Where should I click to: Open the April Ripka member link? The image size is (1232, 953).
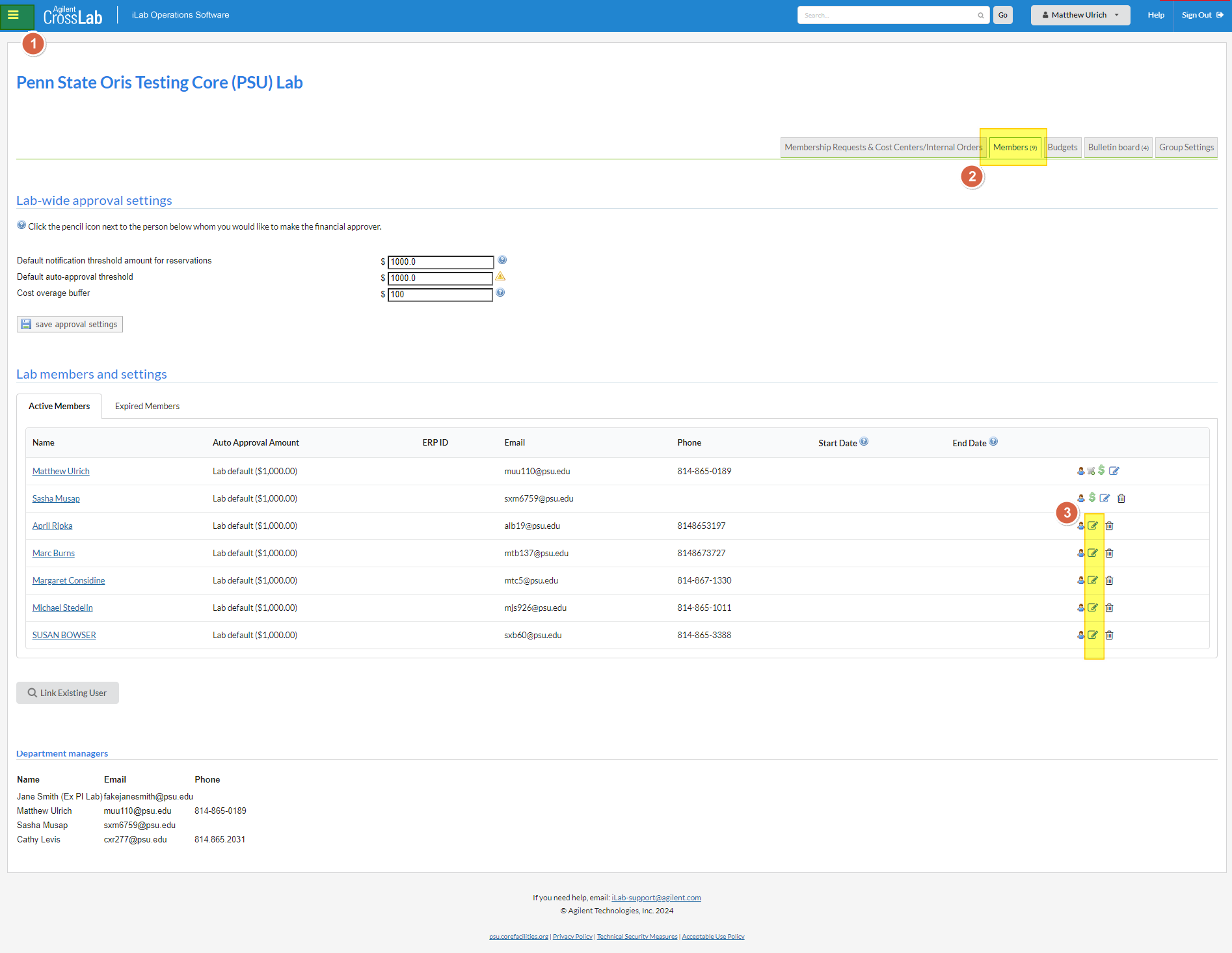point(53,526)
